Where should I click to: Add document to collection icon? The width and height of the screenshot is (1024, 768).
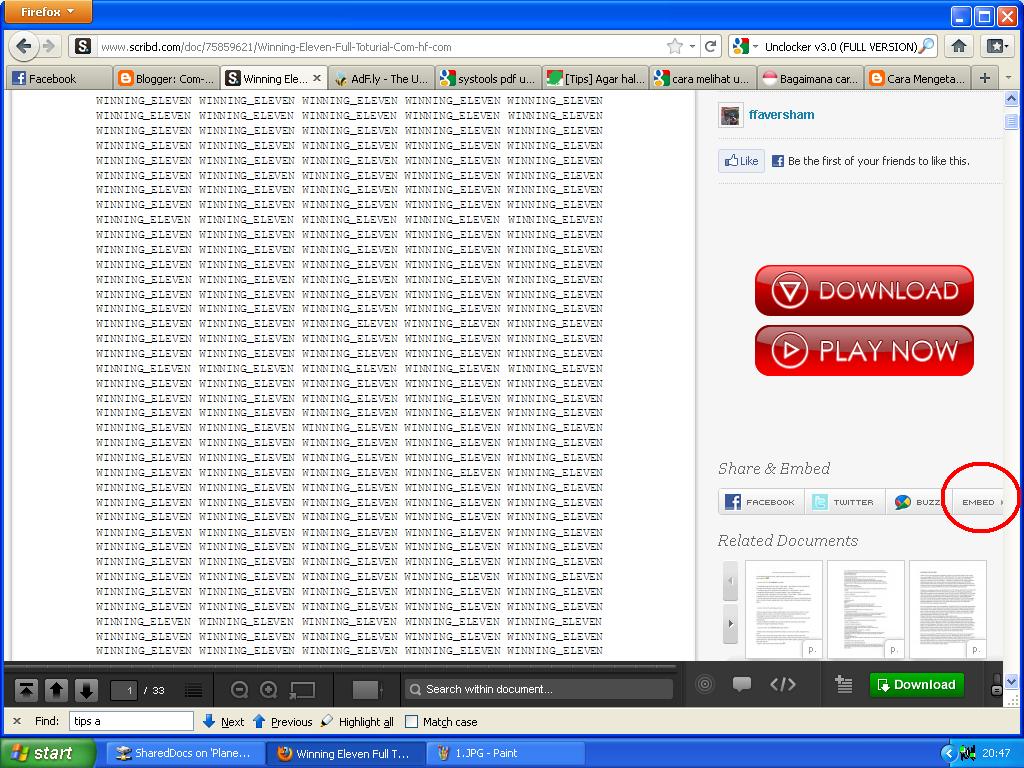(x=844, y=684)
